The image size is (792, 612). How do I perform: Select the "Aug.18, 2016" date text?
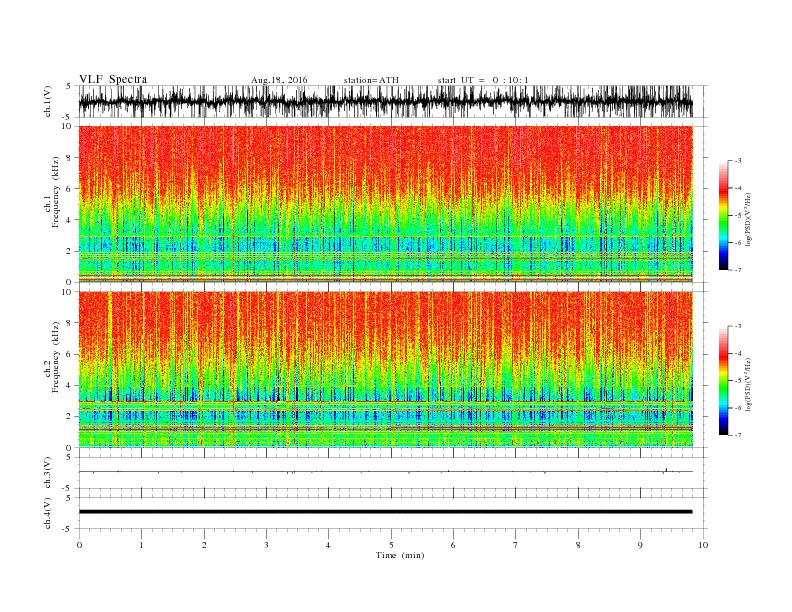(x=279, y=80)
